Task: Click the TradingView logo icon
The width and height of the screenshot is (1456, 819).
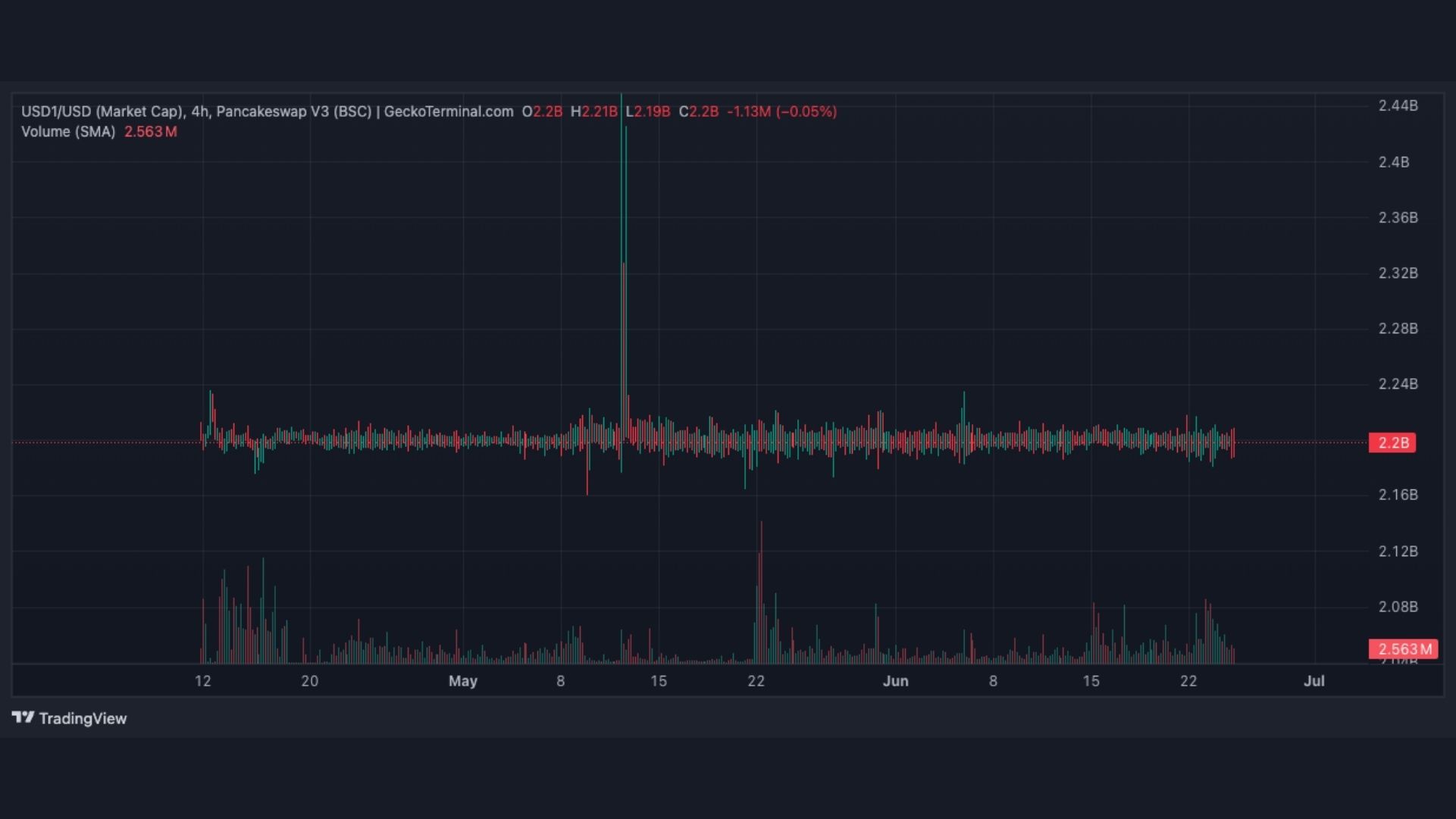Action: coord(23,717)
